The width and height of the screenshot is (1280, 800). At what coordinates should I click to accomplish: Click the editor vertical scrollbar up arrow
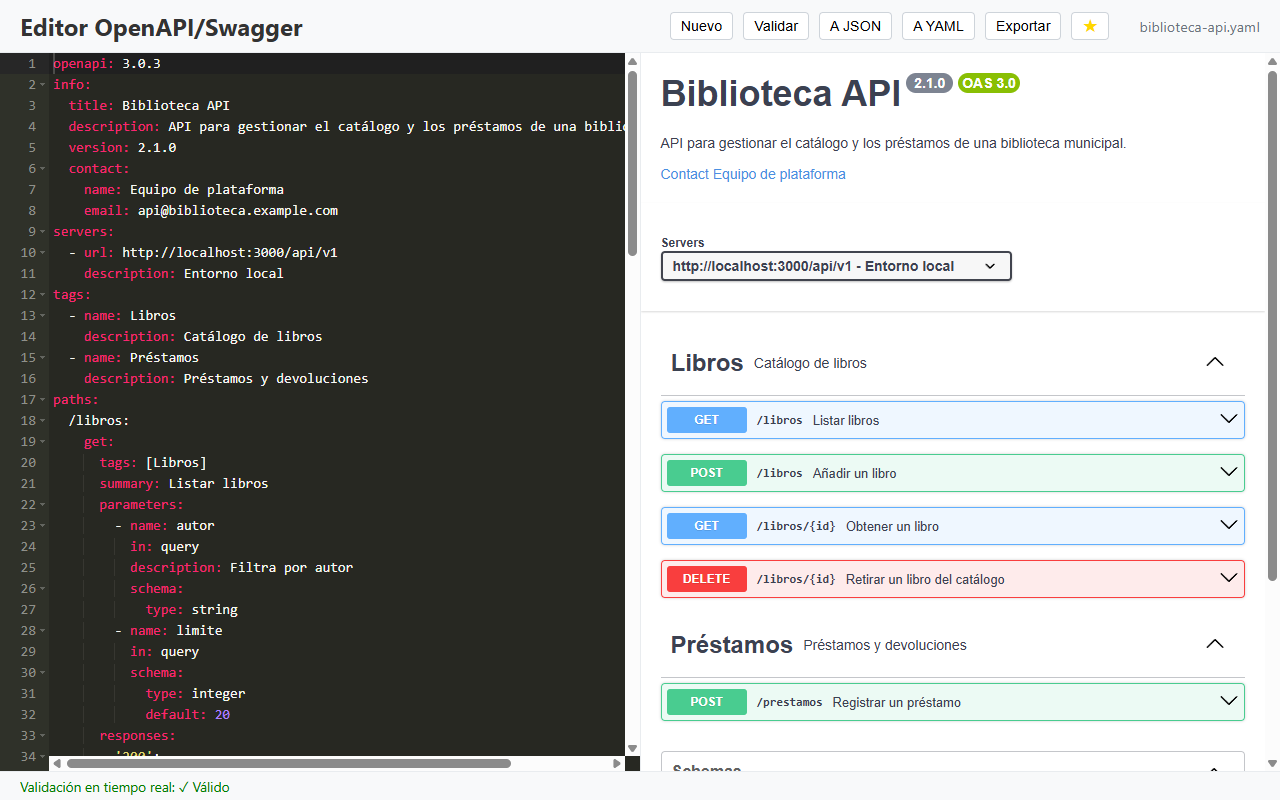632,61
